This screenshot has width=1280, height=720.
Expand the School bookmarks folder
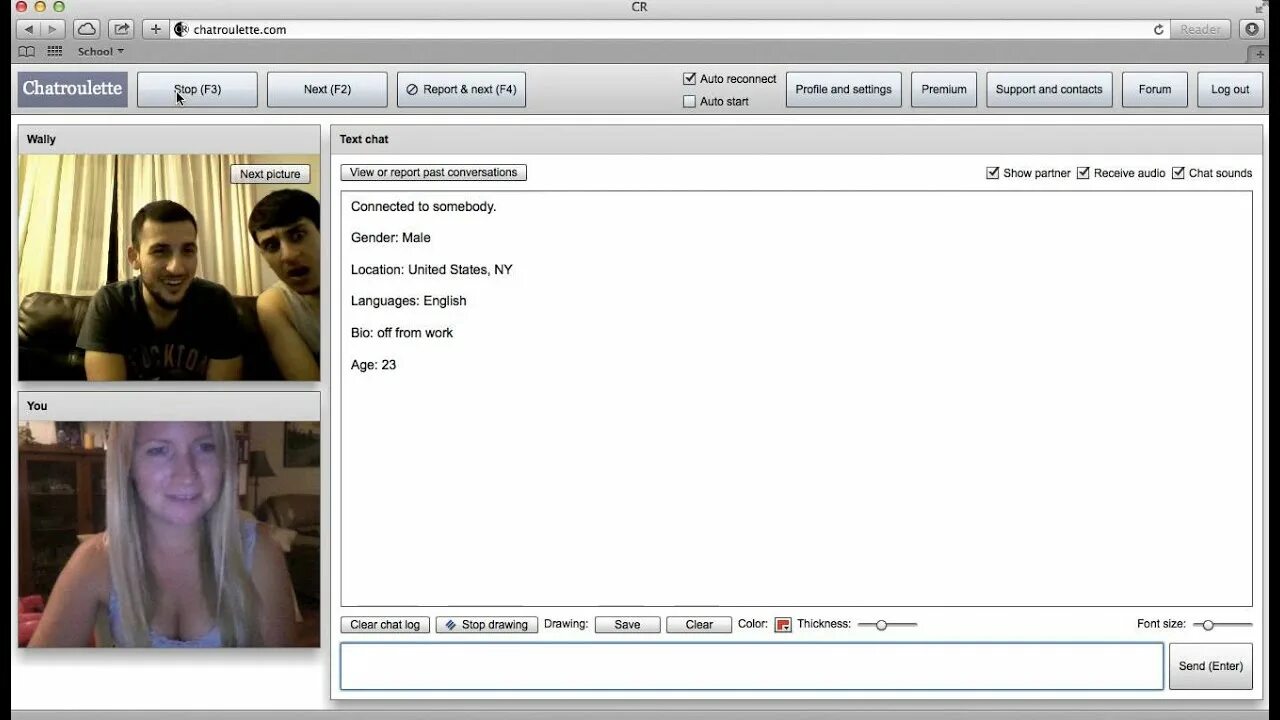pos(101,51)
